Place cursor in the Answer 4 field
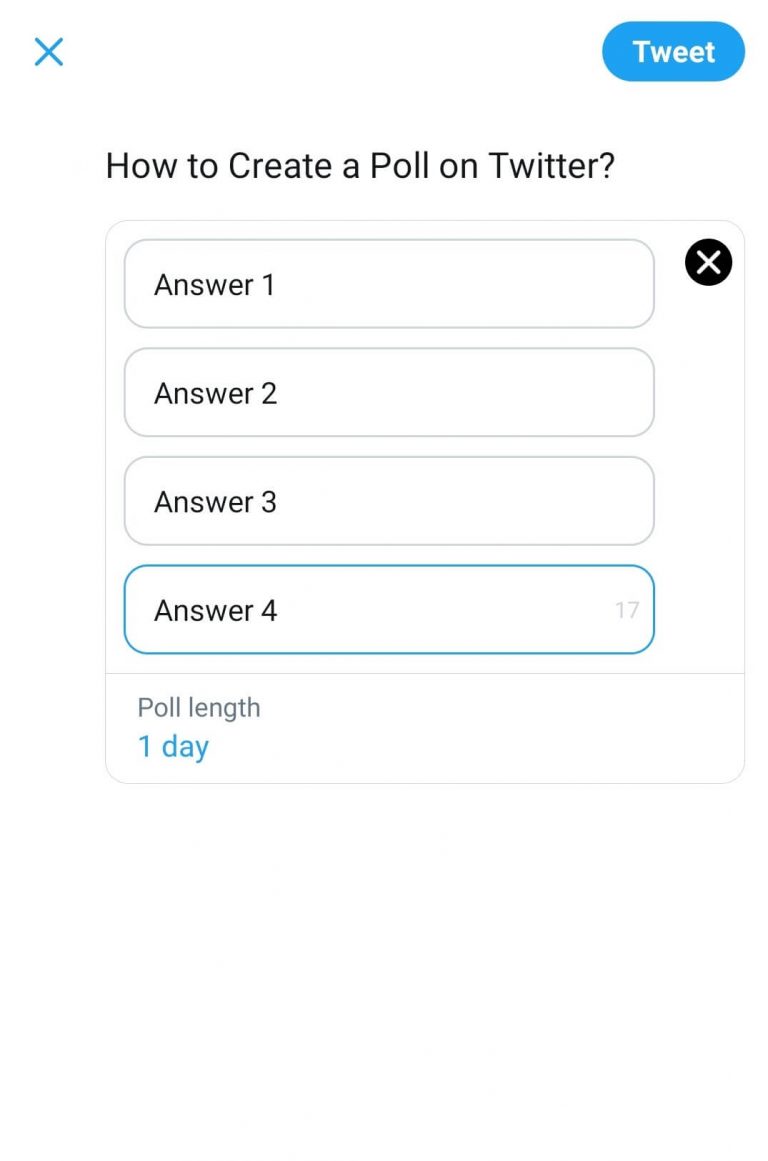Screen dimensions: 768x1161 click(x=389, y=609)
